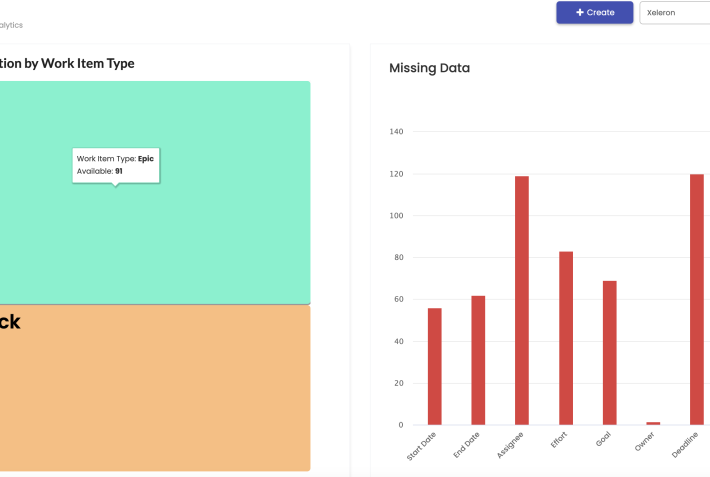Select the Assignee bar in Missing Data
Viewport: 710px width, 477px height.
522,300
